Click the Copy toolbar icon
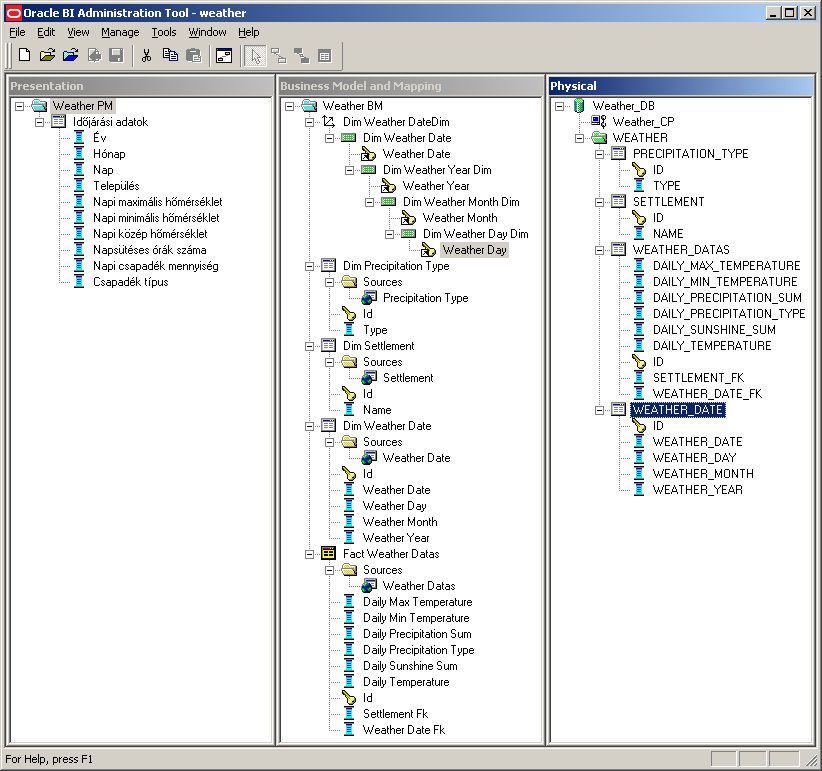Screen dimensions: 822x771 click(170, 55)
